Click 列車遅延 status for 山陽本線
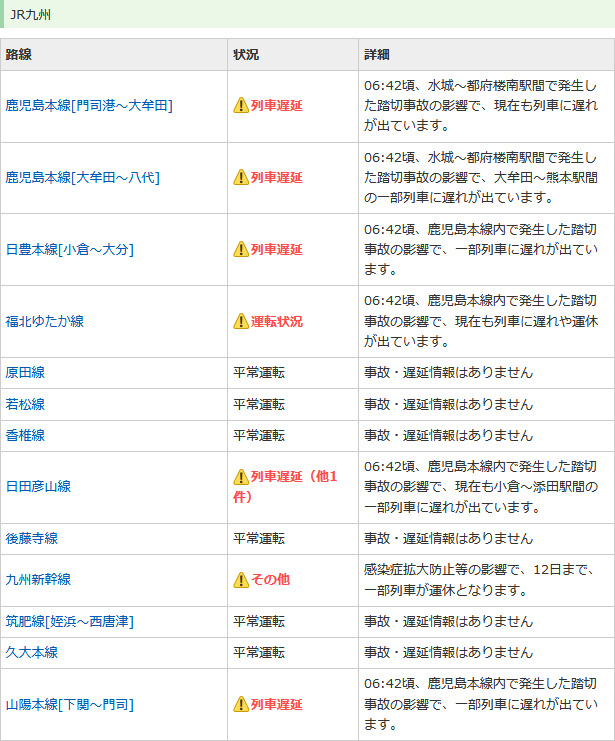The height and width of the screenshot is (741, 615). coord(277,705)
